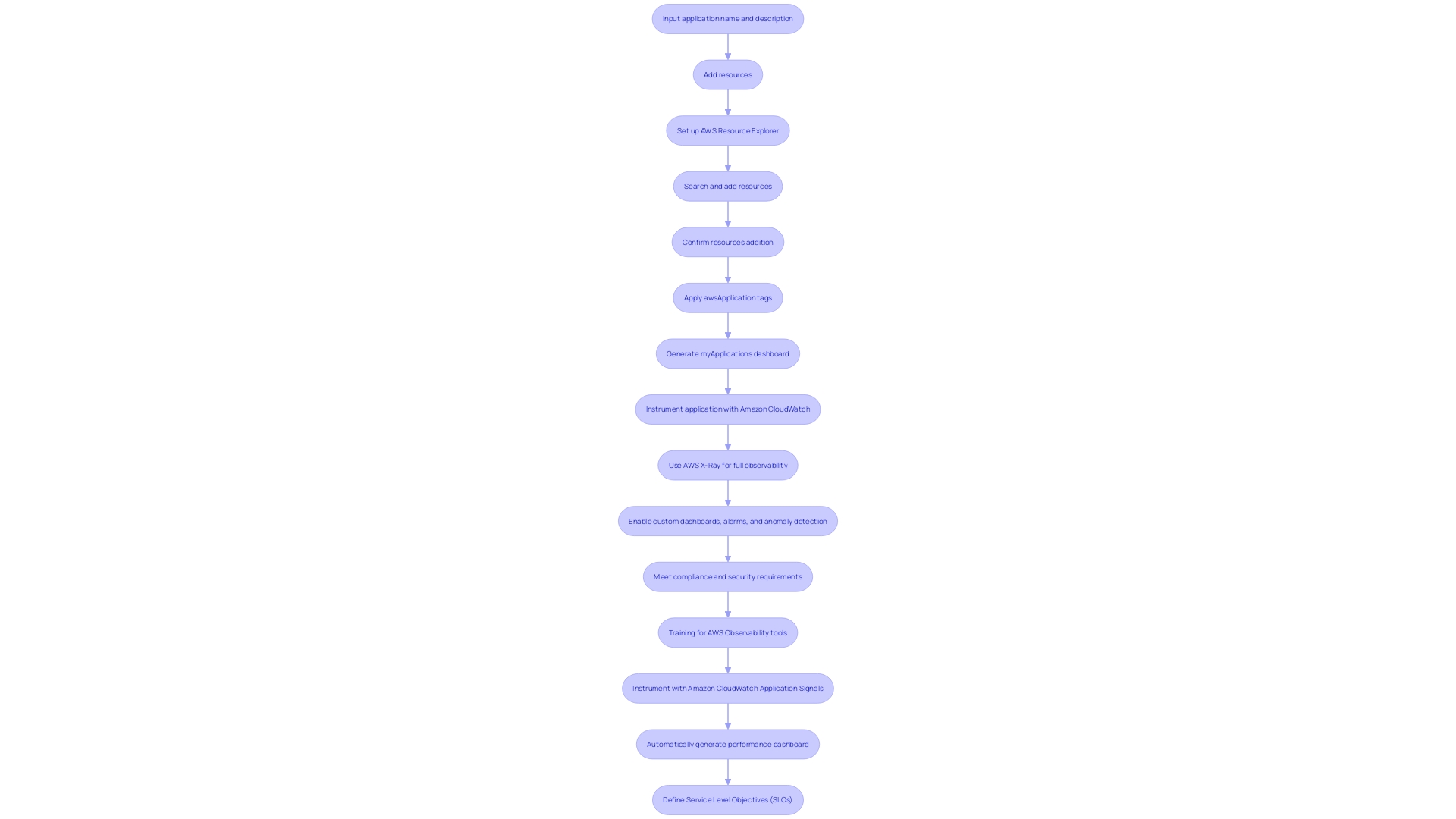Screen dimensions: 1456x819
Task: Click 'Instrument with Amazon CloudWatch Application Signals'
Action: 727,688
